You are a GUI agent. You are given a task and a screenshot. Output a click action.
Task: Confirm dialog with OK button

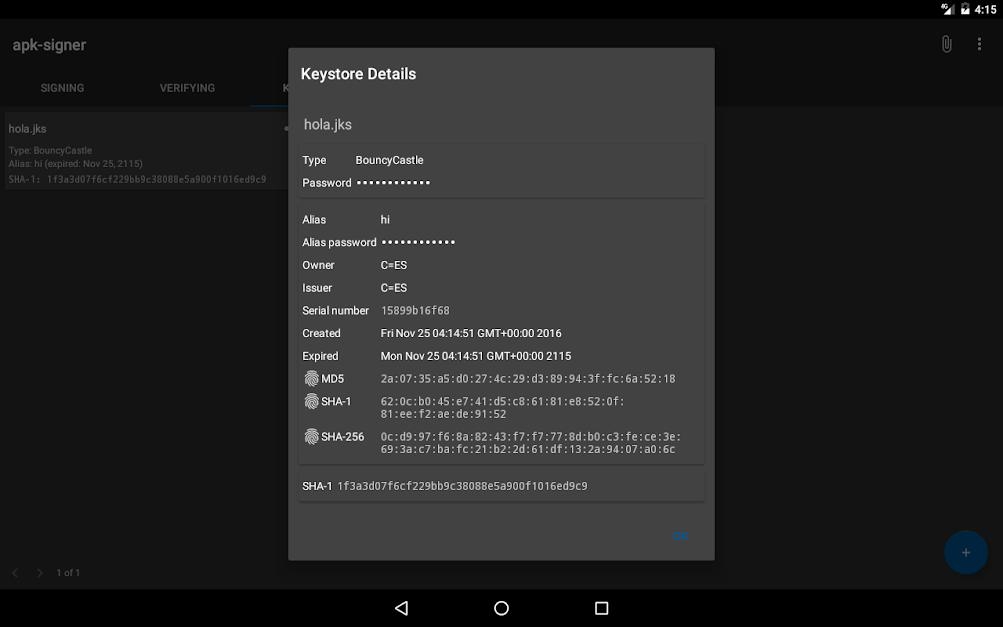(680, 536)
